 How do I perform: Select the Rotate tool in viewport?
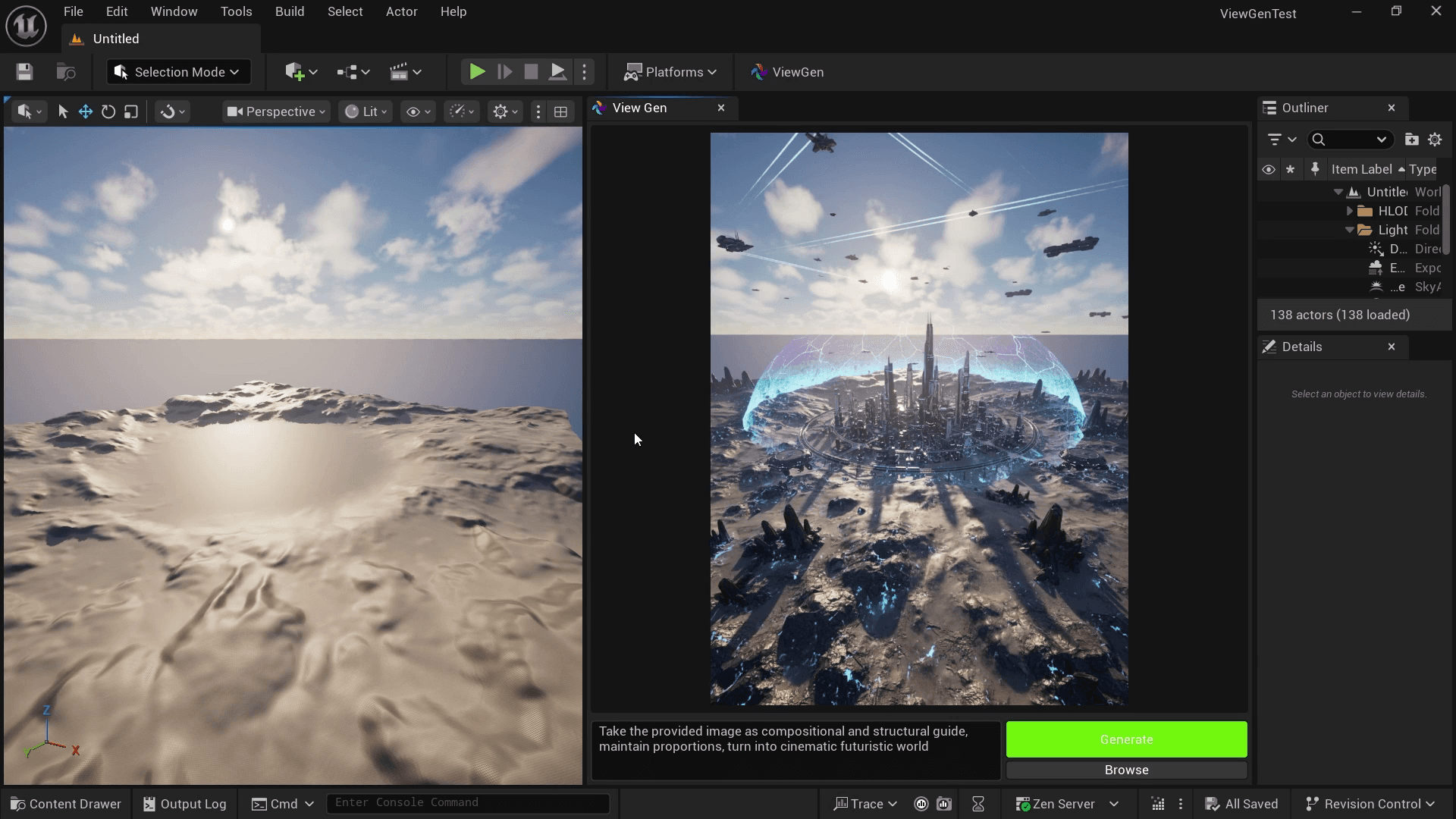(x=108, y=111)
